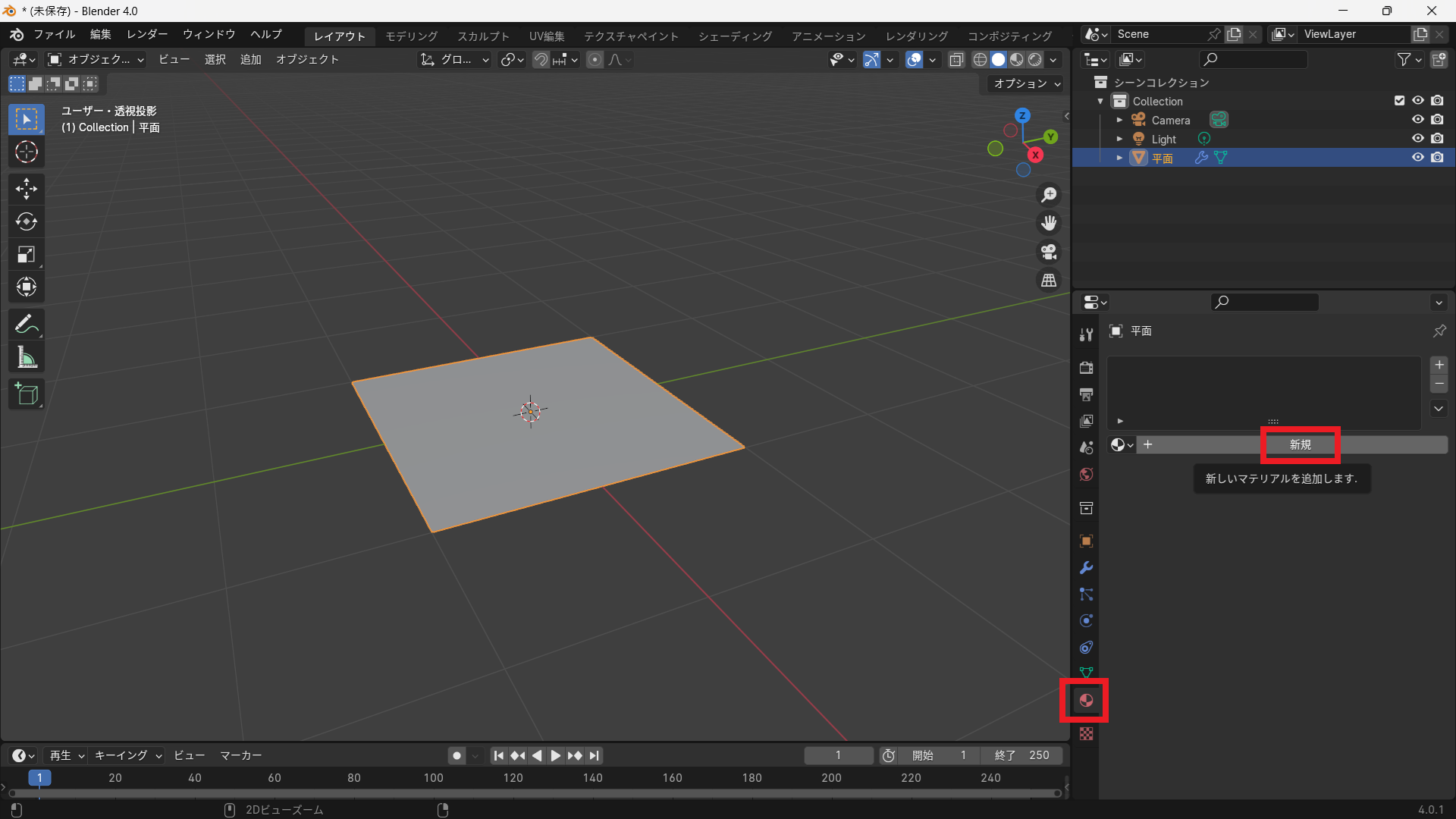
Task: Uncheck the Collection exclude checkbox
Action: click(1399, 101)
